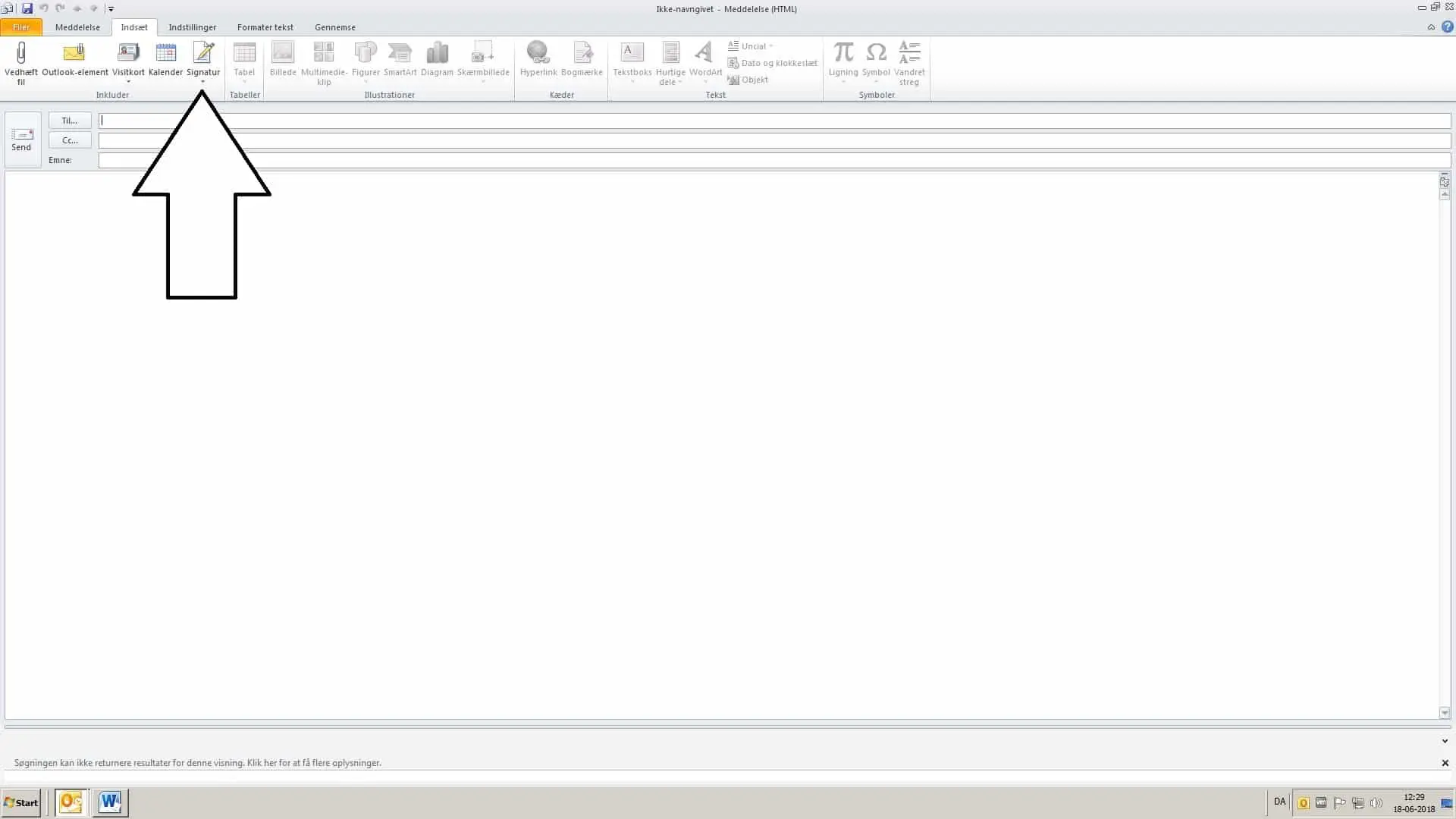The image size is (1456, 819).
Task: Click the Til... recipients button
Action: coord(70,121)
